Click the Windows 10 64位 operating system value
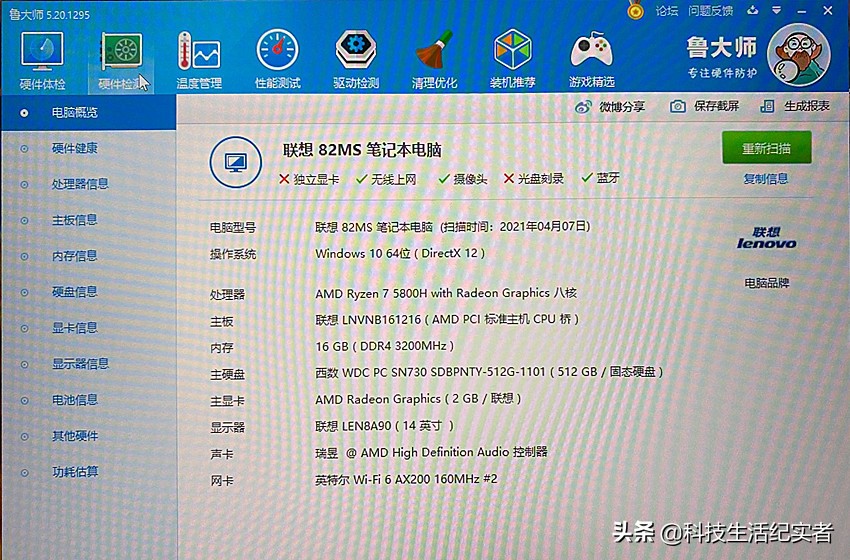 [400, 254]
